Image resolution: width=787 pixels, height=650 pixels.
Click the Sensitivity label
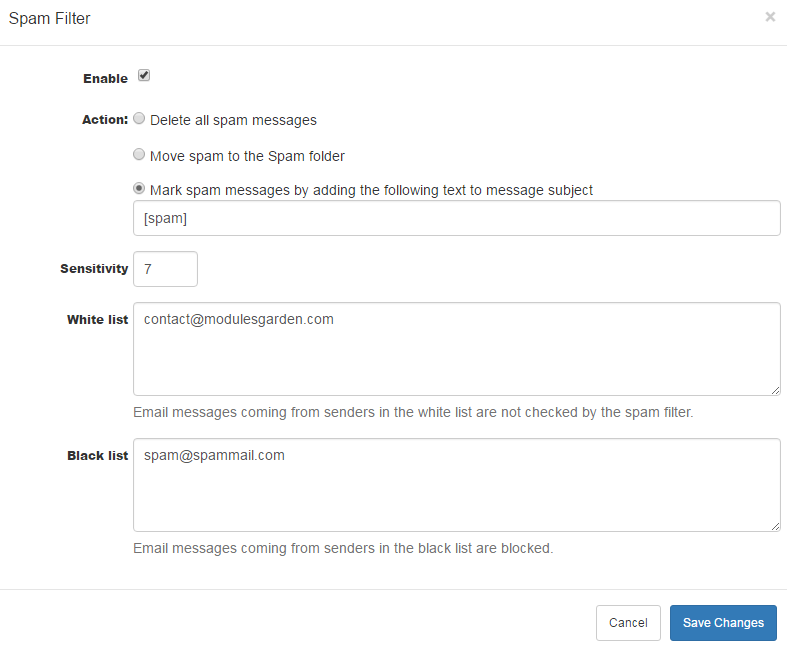[94, 269]
